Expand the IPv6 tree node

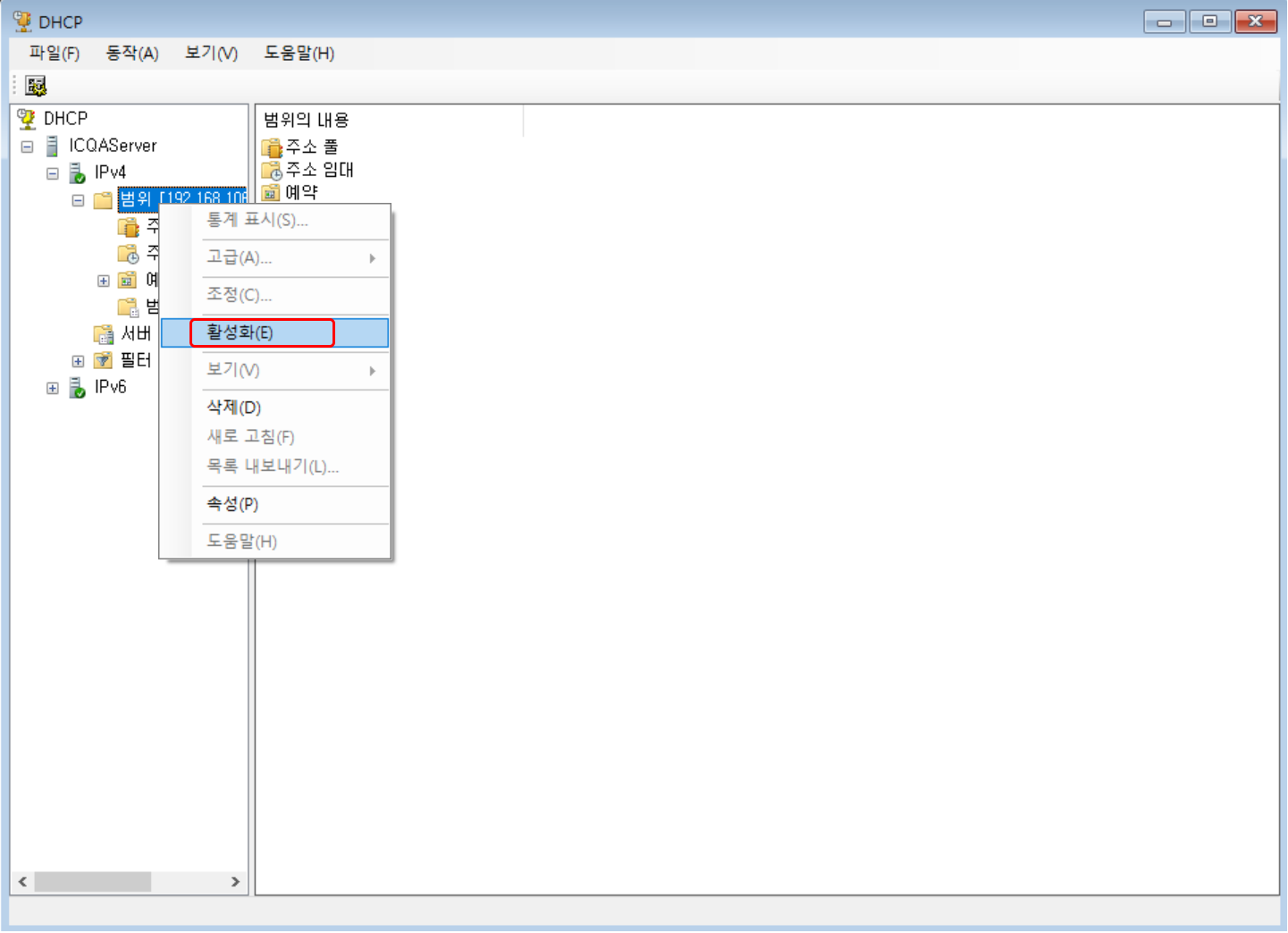coord(53,388)
